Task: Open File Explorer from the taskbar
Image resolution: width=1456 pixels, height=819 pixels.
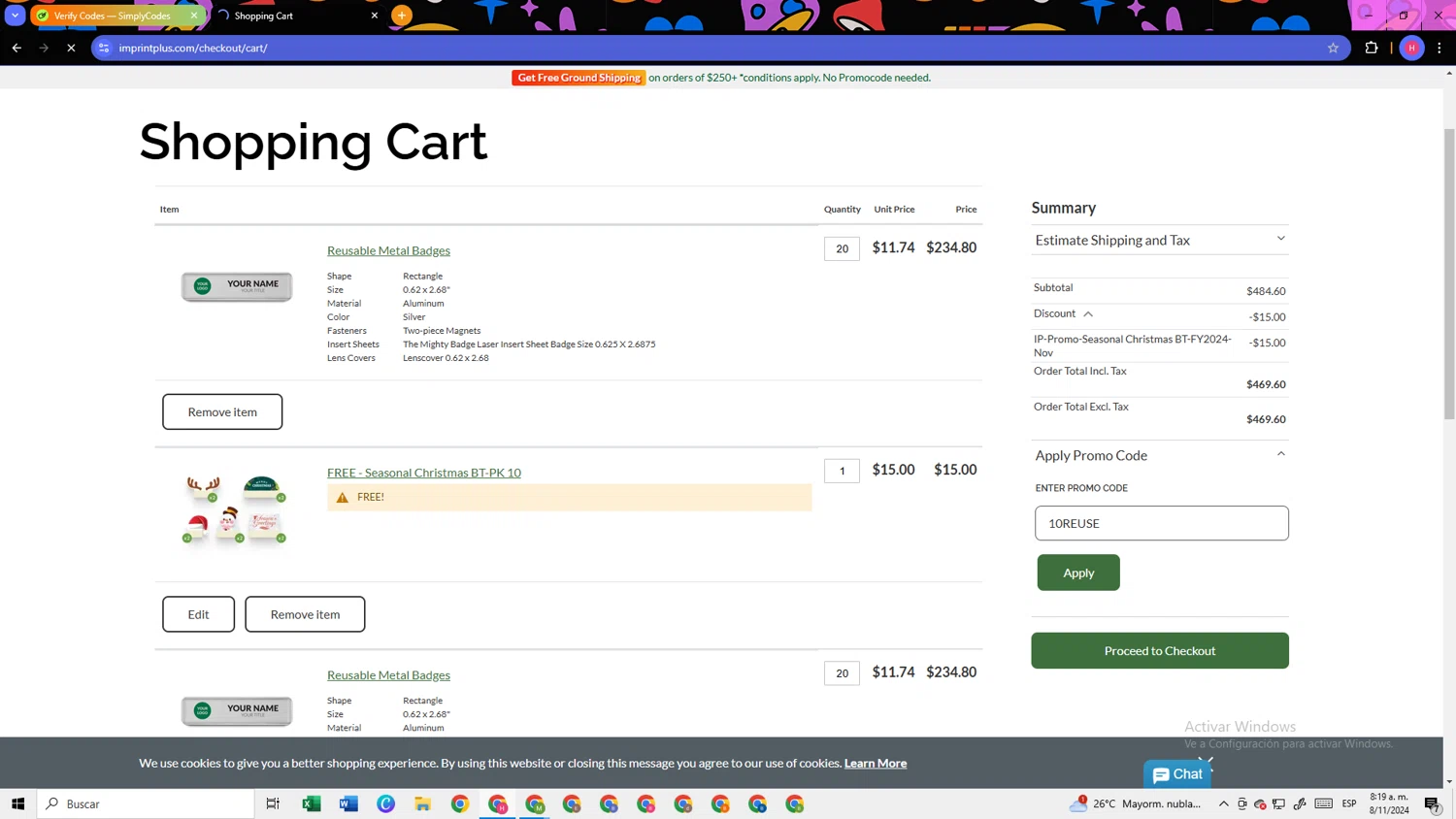Action: coord(423,803)
